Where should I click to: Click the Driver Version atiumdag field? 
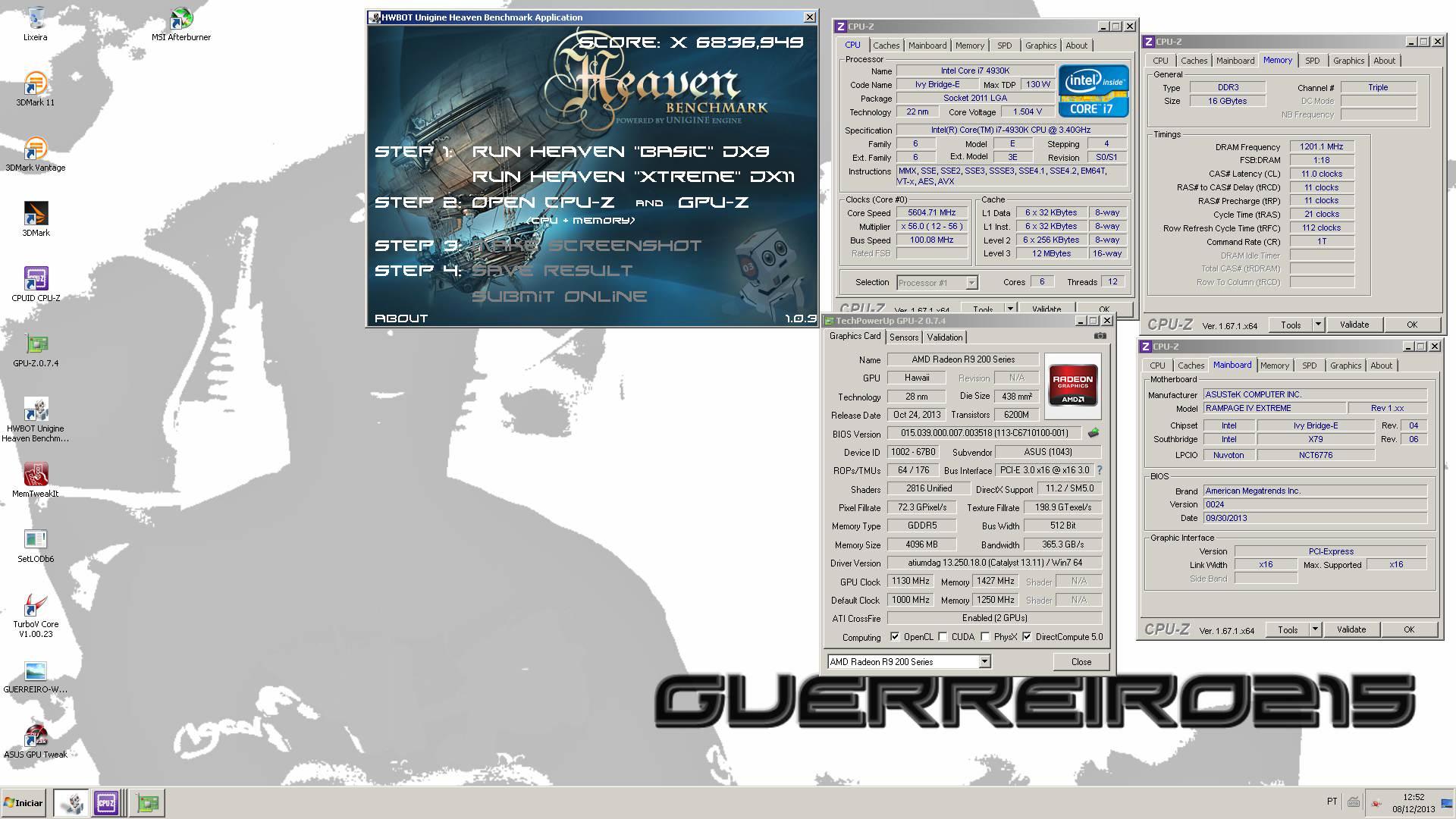coord(994,563)
